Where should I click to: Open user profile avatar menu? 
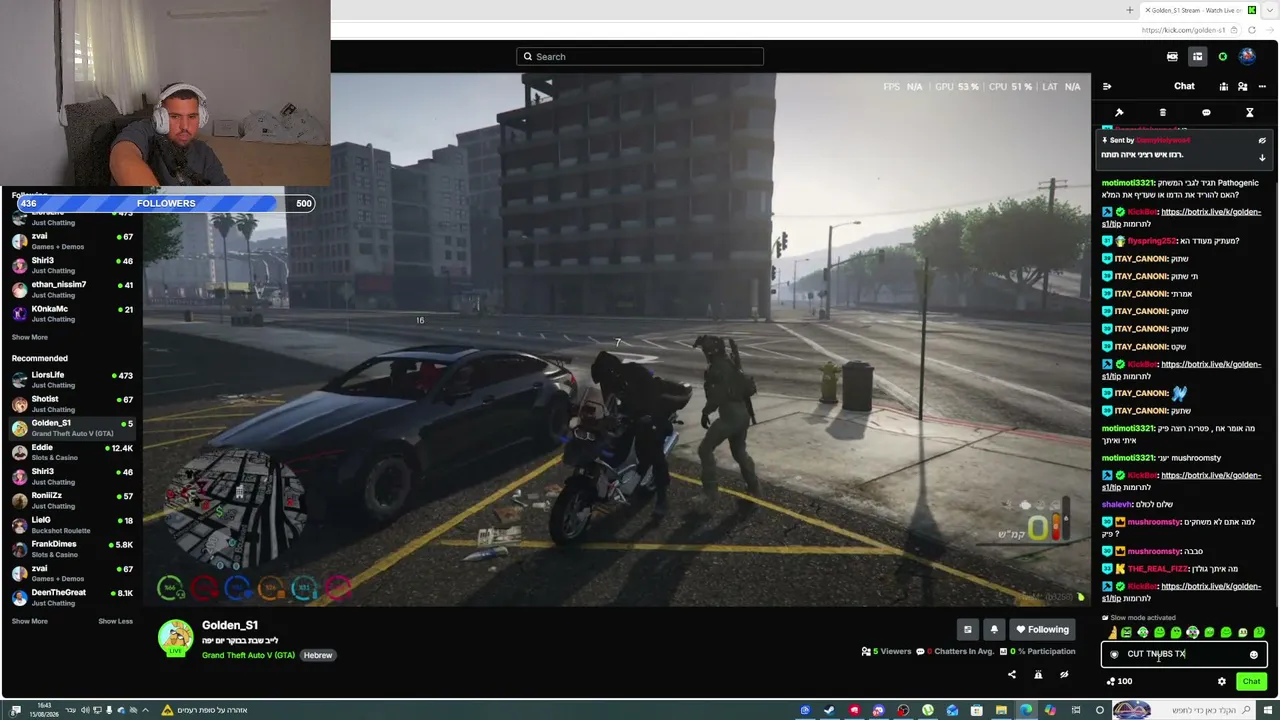pyautogui.click(x=1247, y=57)
